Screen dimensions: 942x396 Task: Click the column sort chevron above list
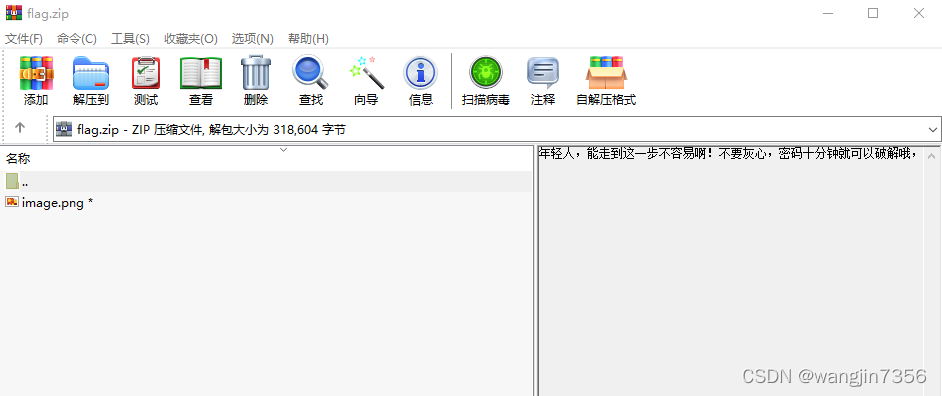tap(284, 150)
